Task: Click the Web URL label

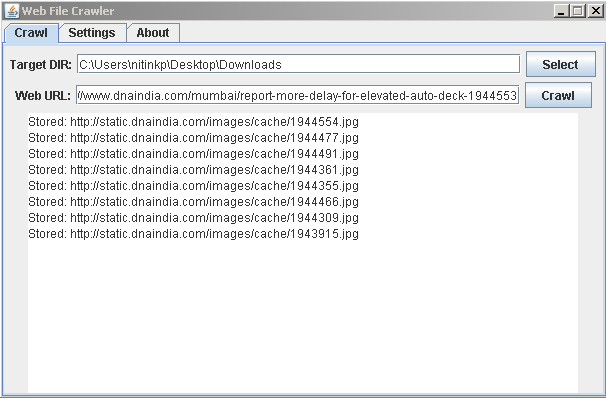Action: coord(43,96)
